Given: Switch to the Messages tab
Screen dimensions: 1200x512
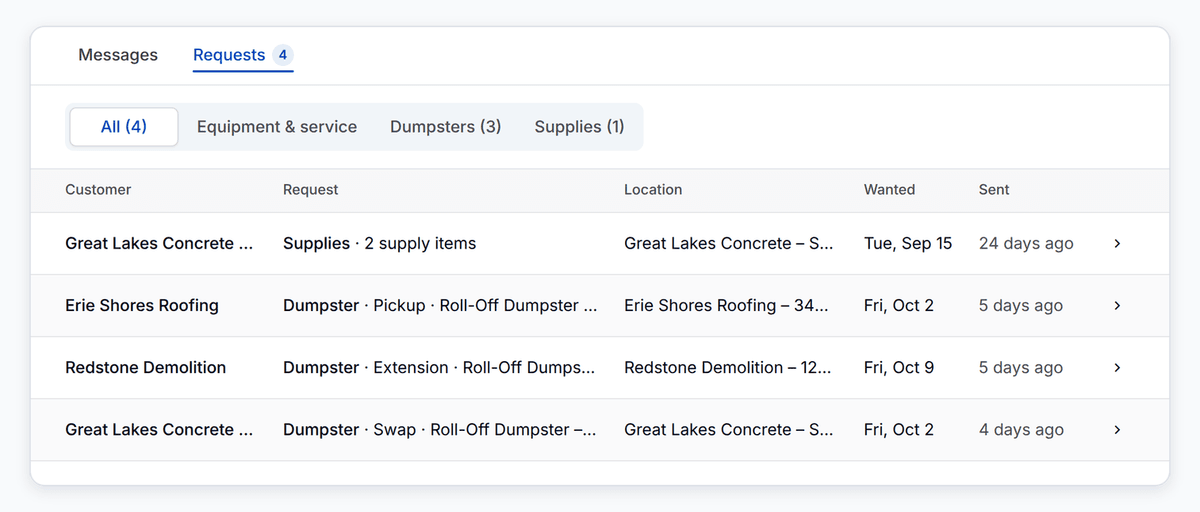Looking at the screenshot, I should [x=118, y=55].
